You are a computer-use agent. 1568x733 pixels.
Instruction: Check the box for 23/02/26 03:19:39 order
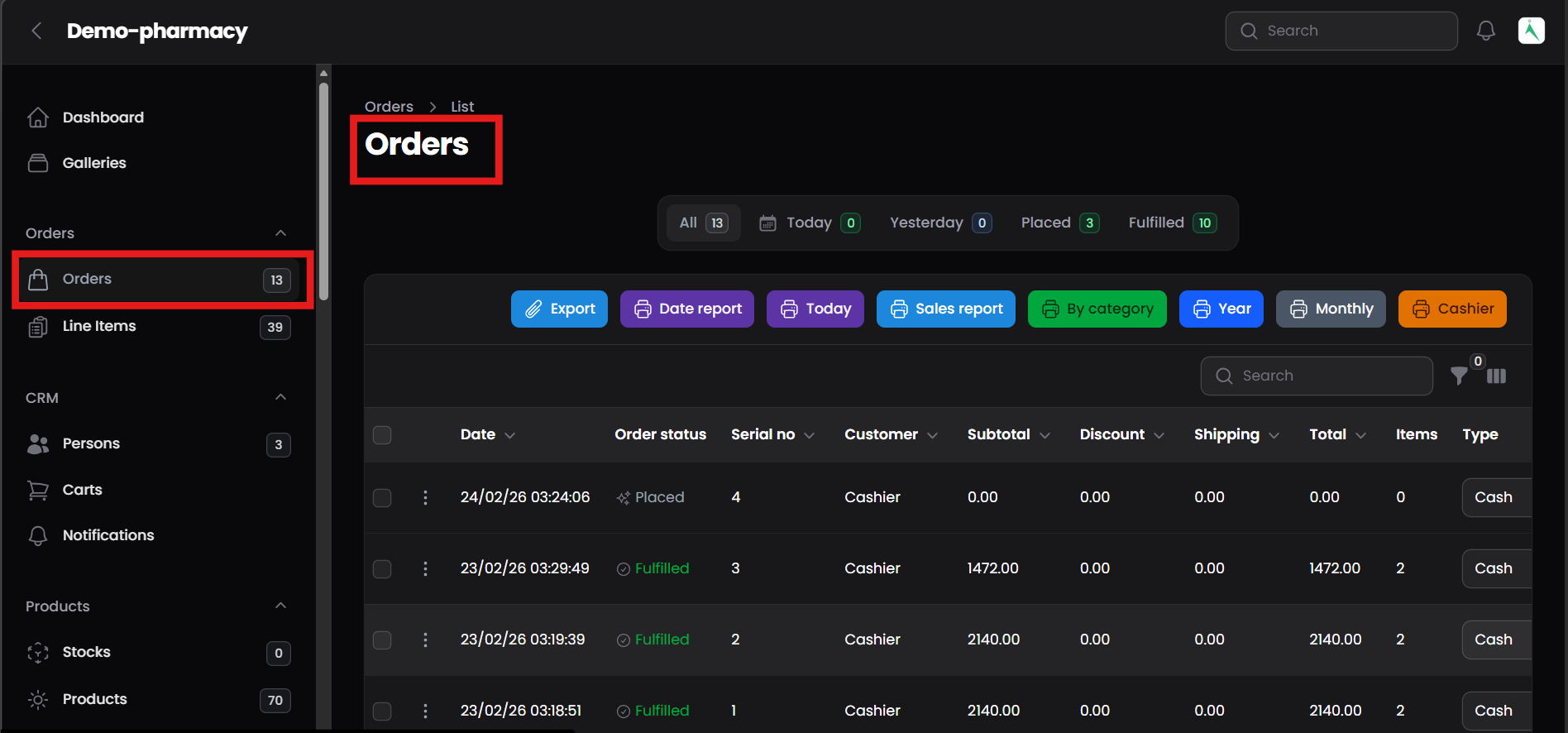click(382, 640)
